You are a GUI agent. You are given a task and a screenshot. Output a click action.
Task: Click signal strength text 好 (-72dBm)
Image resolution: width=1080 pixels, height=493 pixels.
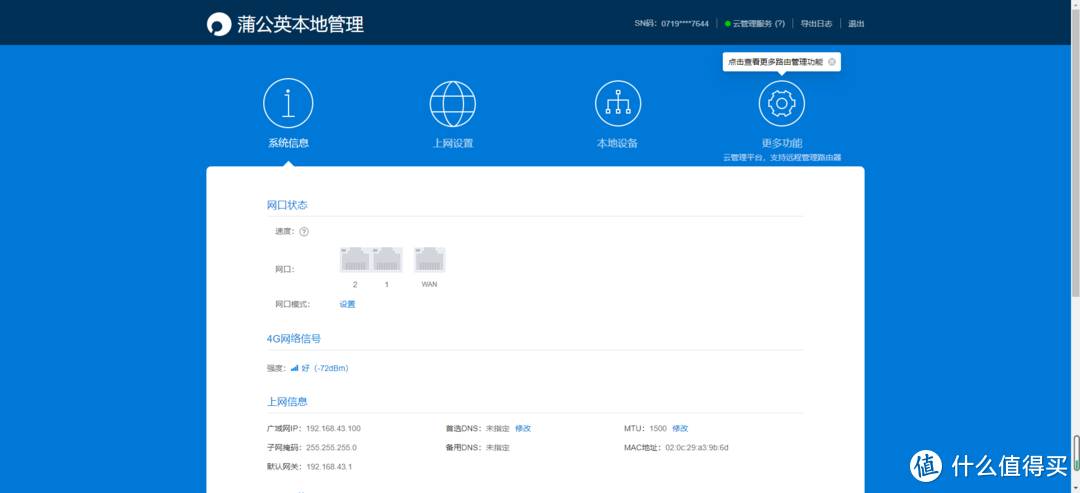point(325,368)
